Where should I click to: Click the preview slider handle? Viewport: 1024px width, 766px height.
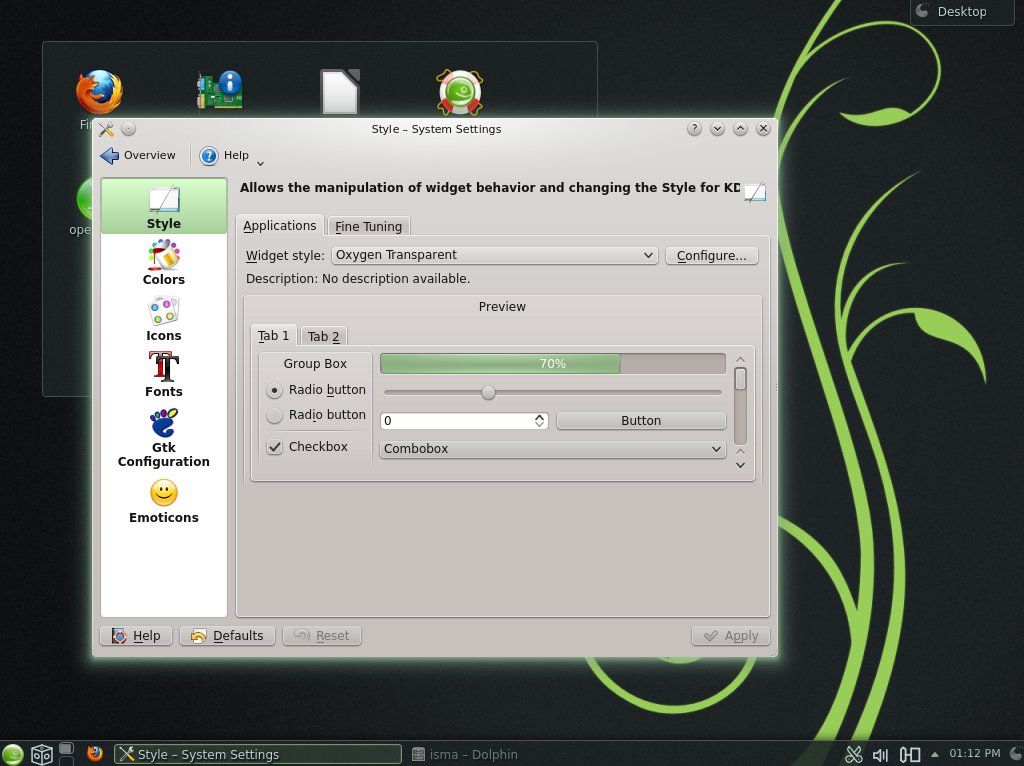coord(488,392)
